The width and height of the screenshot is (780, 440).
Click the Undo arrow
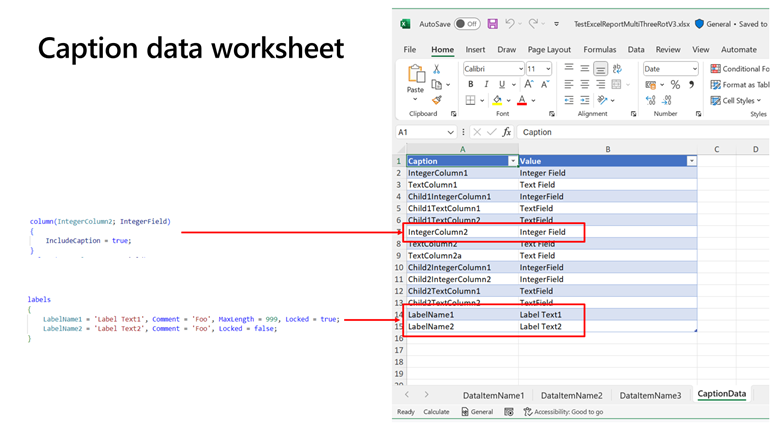(509, 23)
